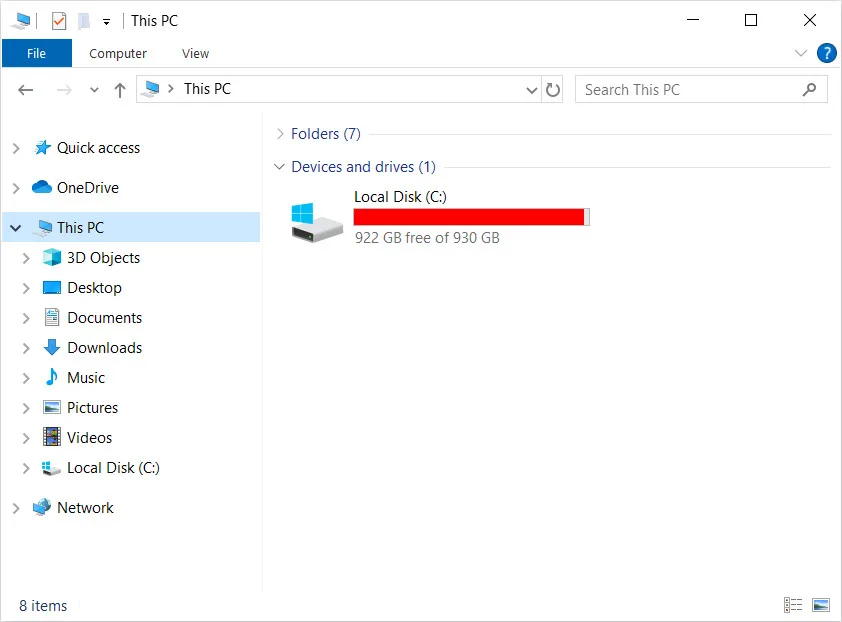The height and width of the screenshot is (622, 842).
Task: Click the Documents page icon
Action: pyautogui.click(x=52, y=317)
